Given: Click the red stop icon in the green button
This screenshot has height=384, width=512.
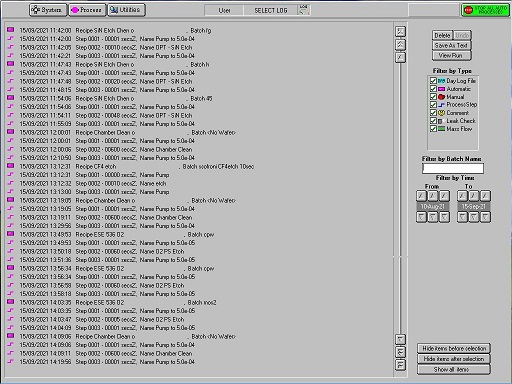Looking at the screenshot, I should [x=469, y=10].
